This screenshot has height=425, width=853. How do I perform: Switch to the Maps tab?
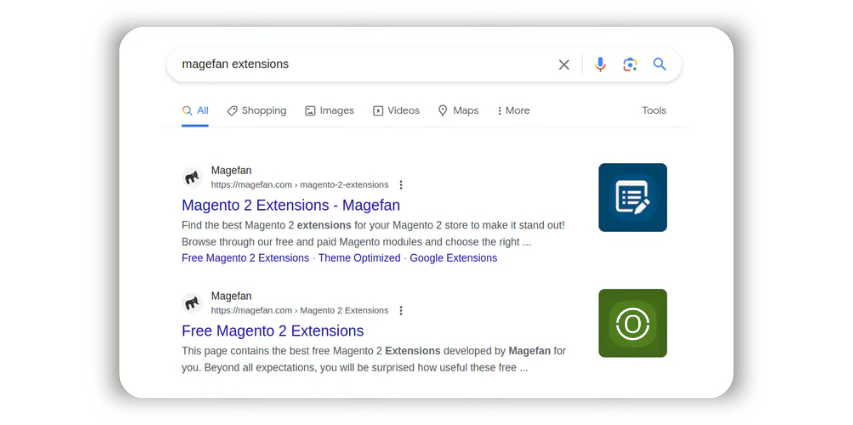pyautogui.click(x=458, y=110)
